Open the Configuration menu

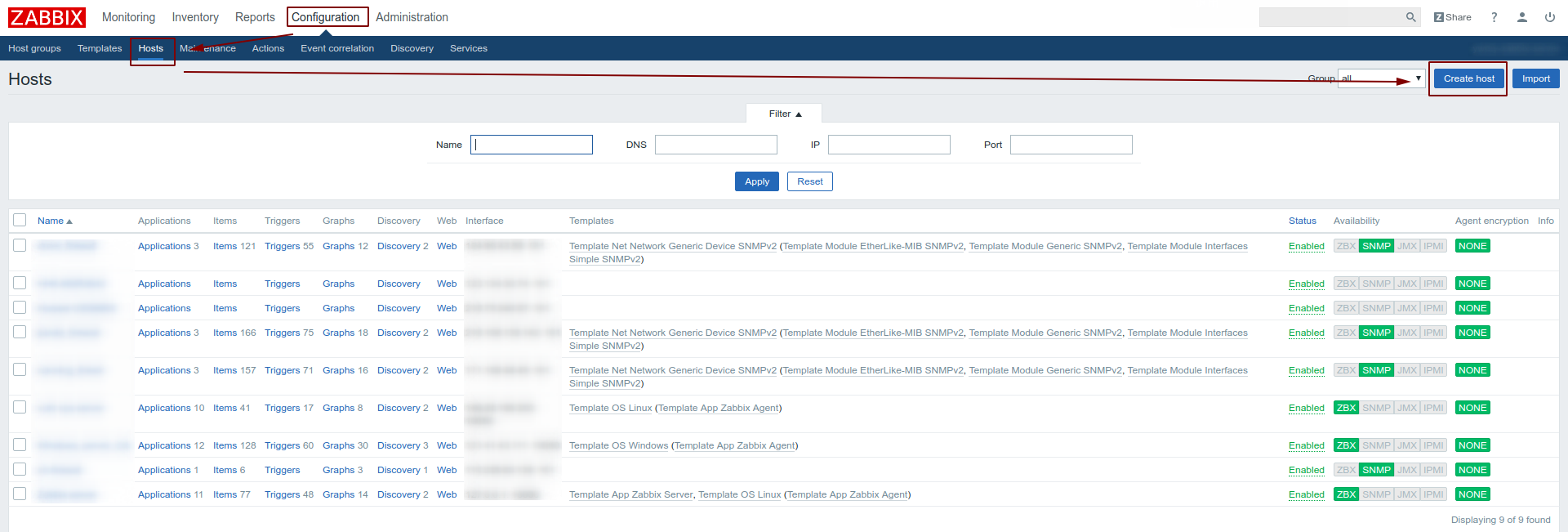326,17
